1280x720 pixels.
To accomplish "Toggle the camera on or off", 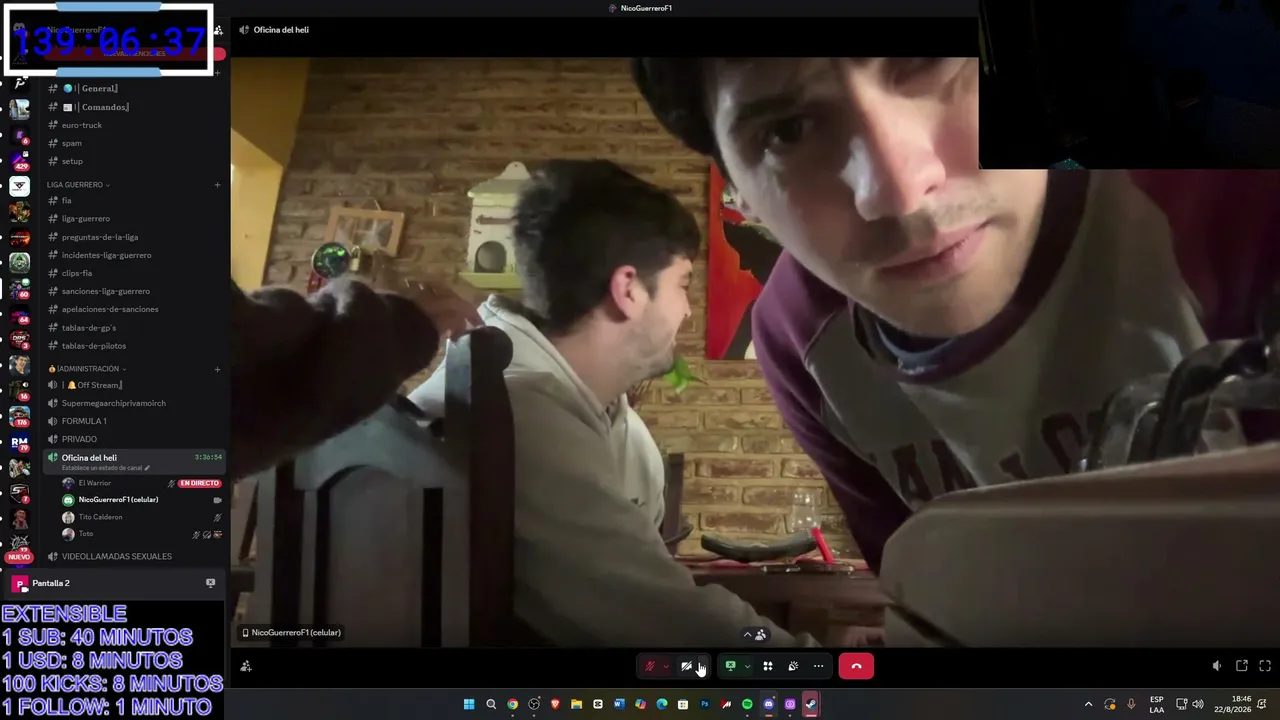I will tap(686, 666).
